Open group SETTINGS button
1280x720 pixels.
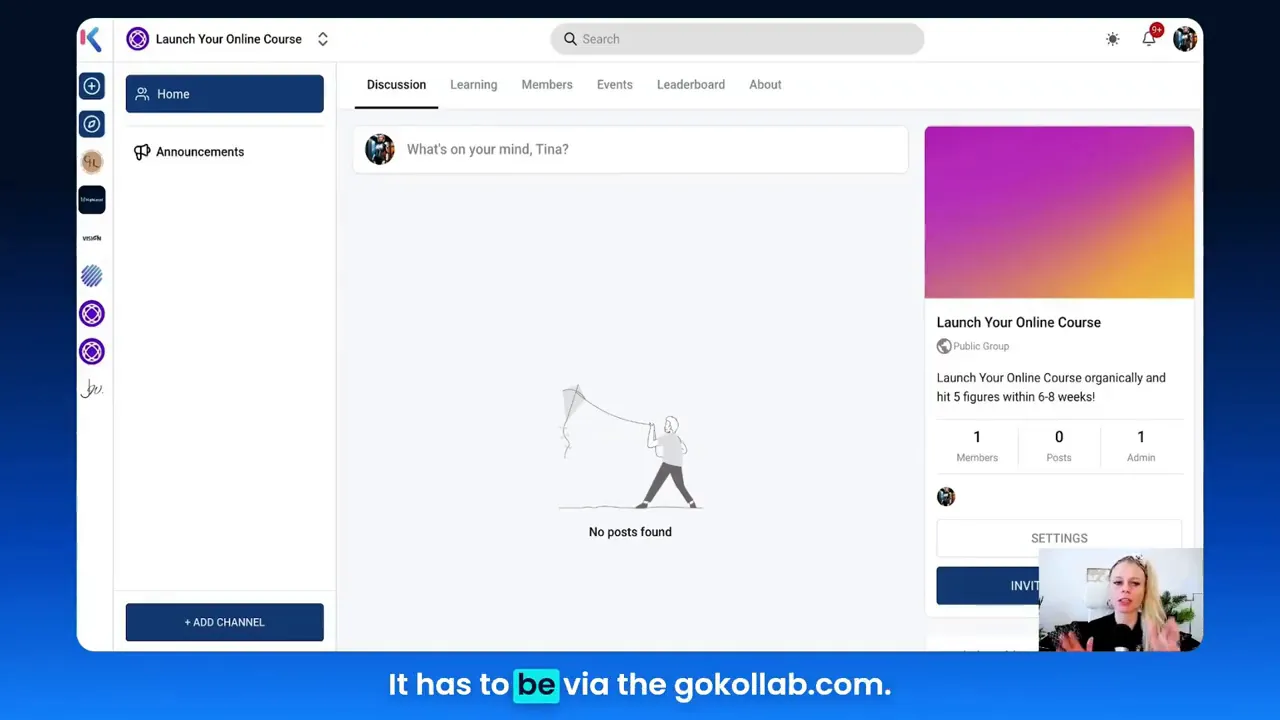(1059, 538)
